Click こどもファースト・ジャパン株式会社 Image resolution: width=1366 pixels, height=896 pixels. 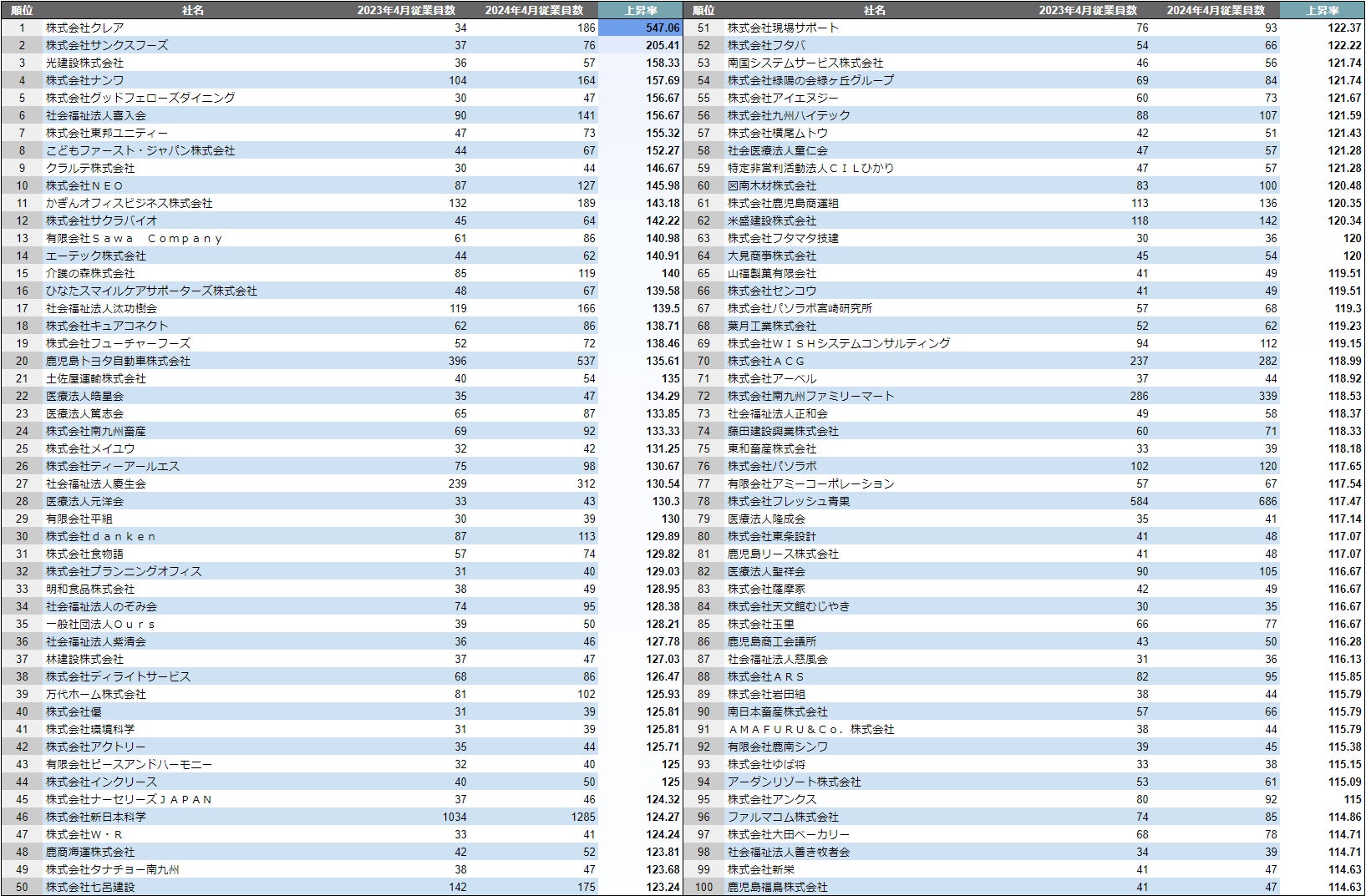[140, 150]
